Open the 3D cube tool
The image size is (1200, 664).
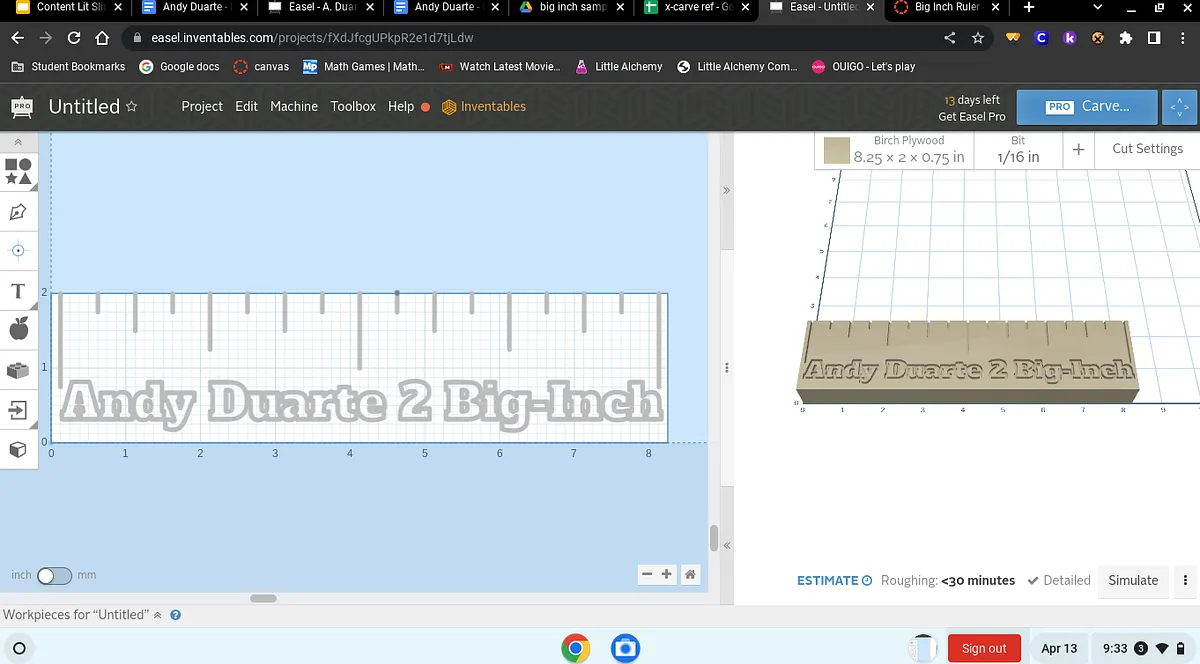pyautogui.click(x=18, y=450)
